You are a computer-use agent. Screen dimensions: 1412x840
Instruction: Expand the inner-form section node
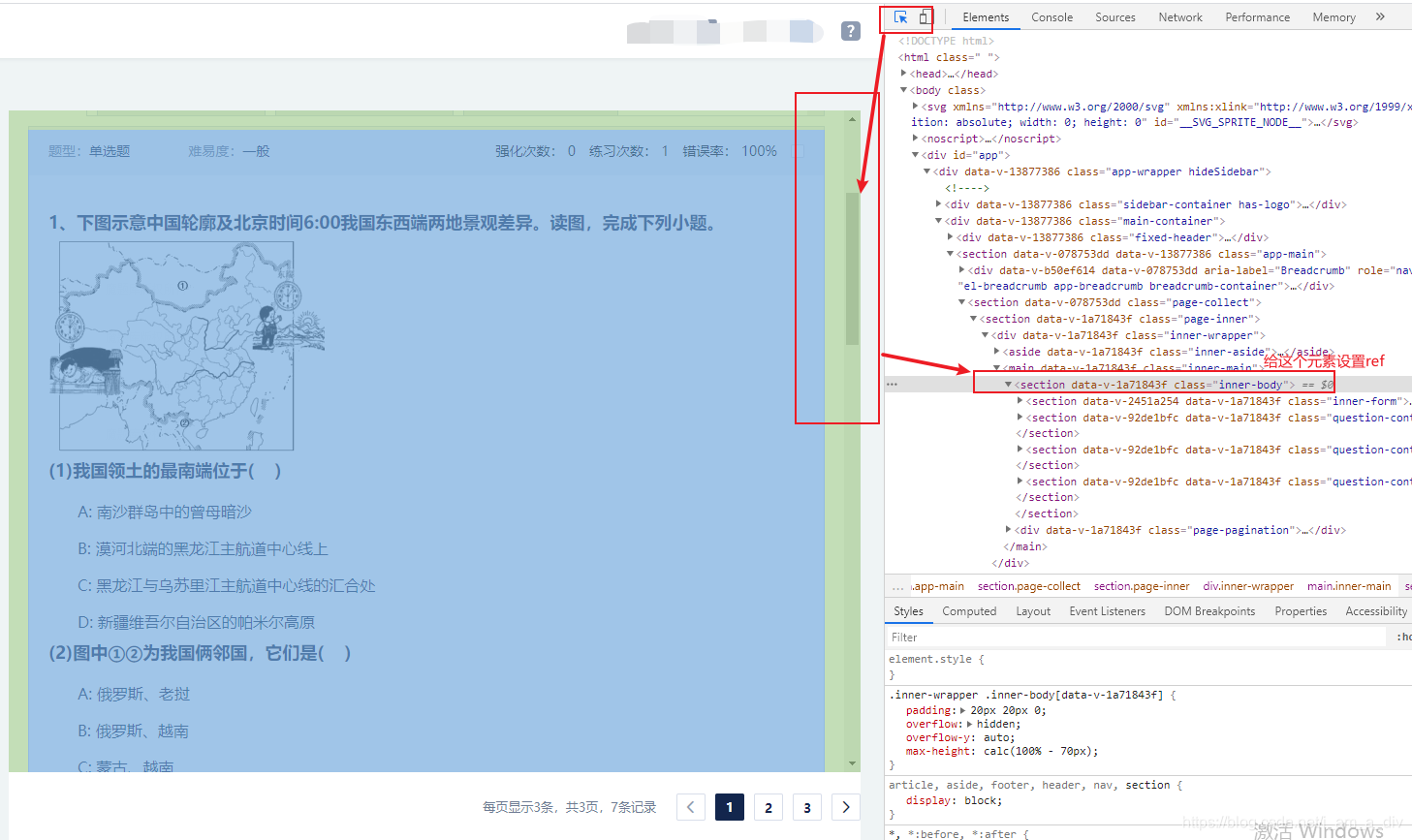pos(1020,401)
